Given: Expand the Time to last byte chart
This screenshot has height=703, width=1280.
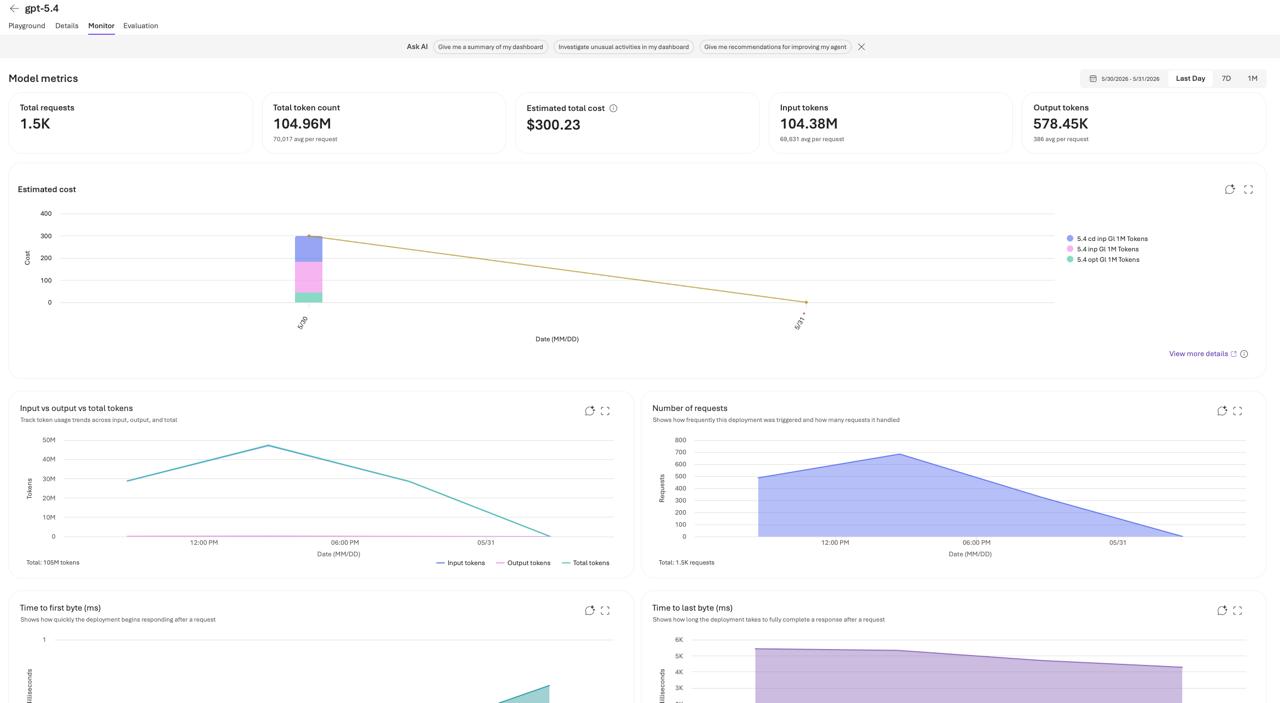Looking at the screenshot, I should point(1238,610).
